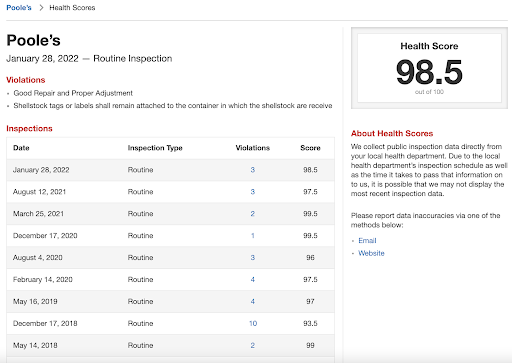Click score 97.5 in the August 2021 row
512x363 pixels.
(310, 192)
